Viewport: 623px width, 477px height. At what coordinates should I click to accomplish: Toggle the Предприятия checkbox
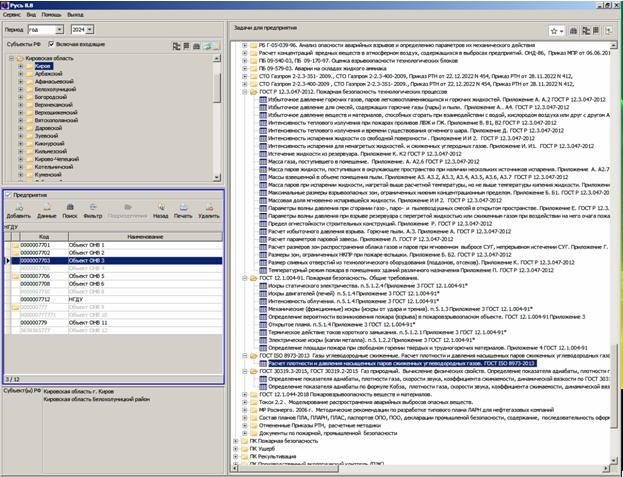(x=9, y=195)
